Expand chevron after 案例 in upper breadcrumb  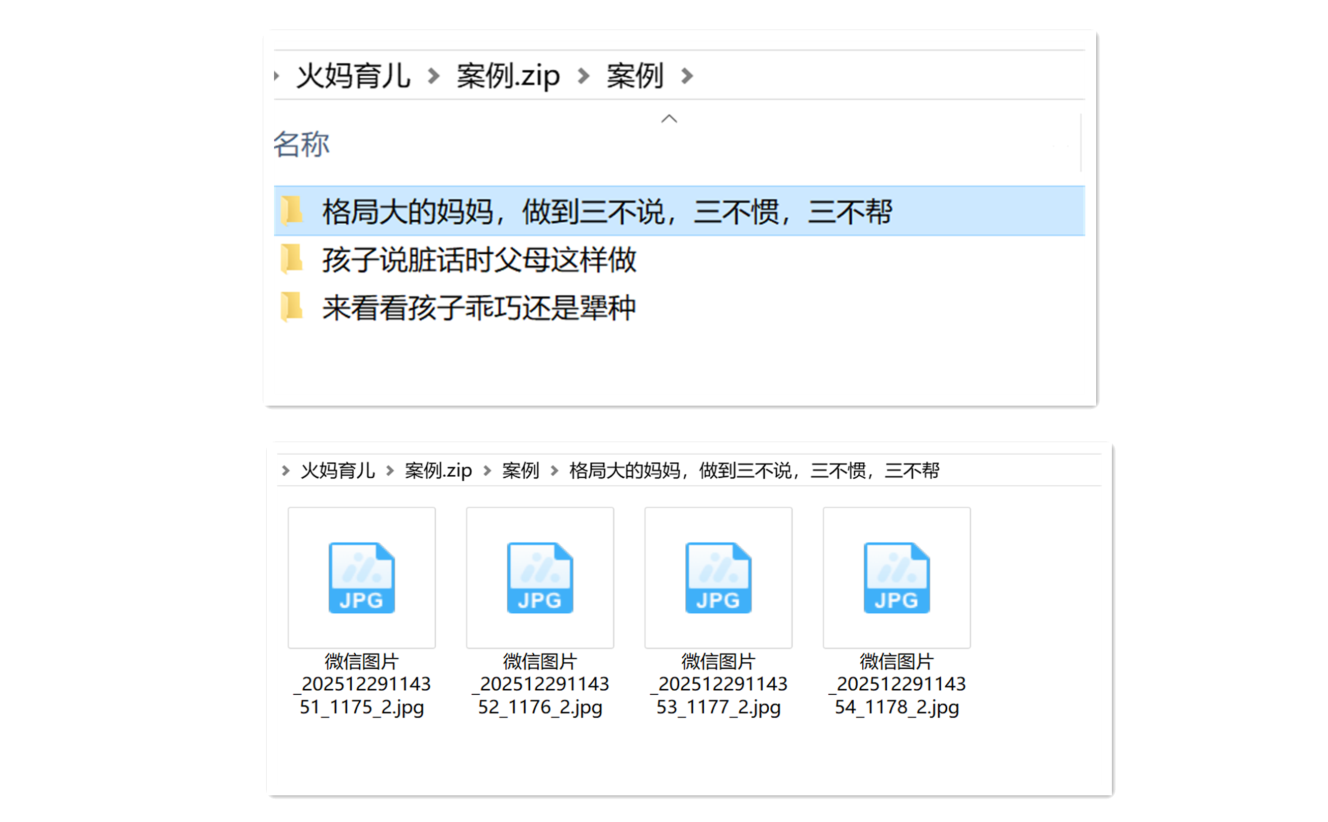[x=686, y=76]
